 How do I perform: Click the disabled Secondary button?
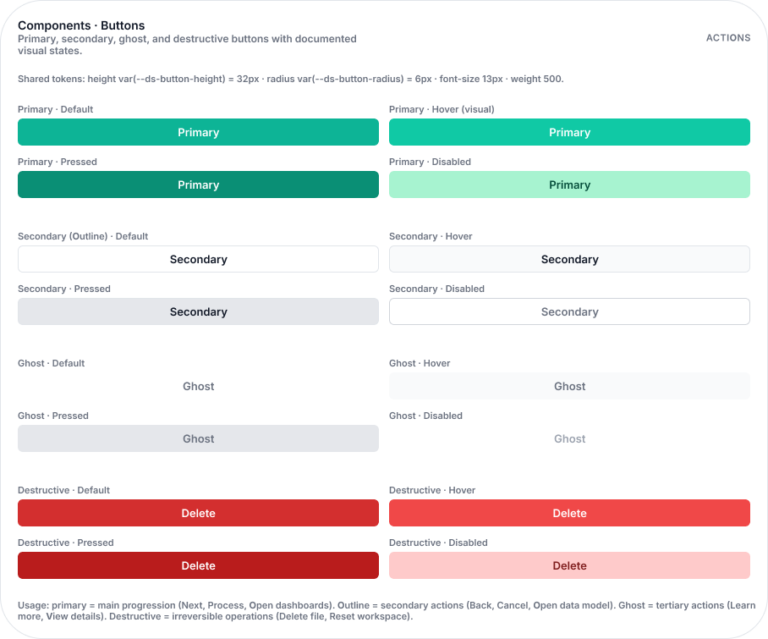pos(569,312)
